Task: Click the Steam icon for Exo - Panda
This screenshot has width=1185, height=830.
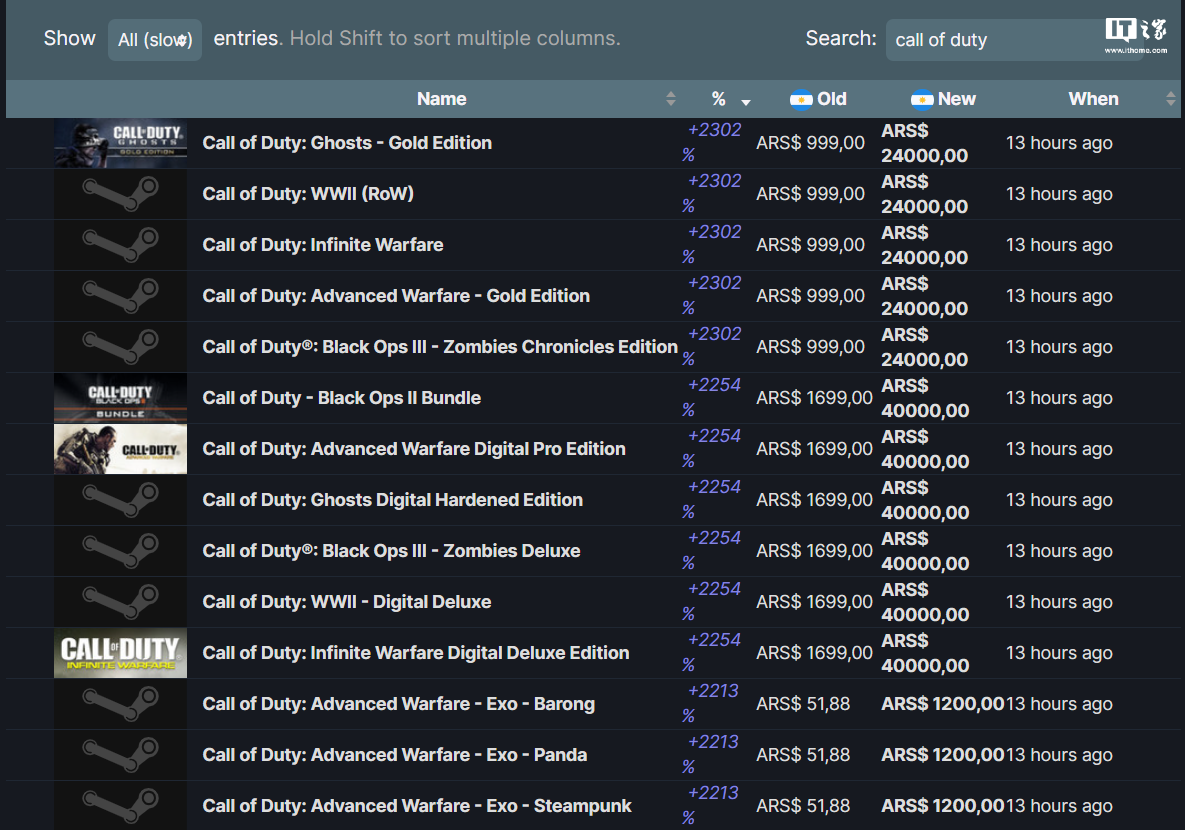Action: coord(120,755)
